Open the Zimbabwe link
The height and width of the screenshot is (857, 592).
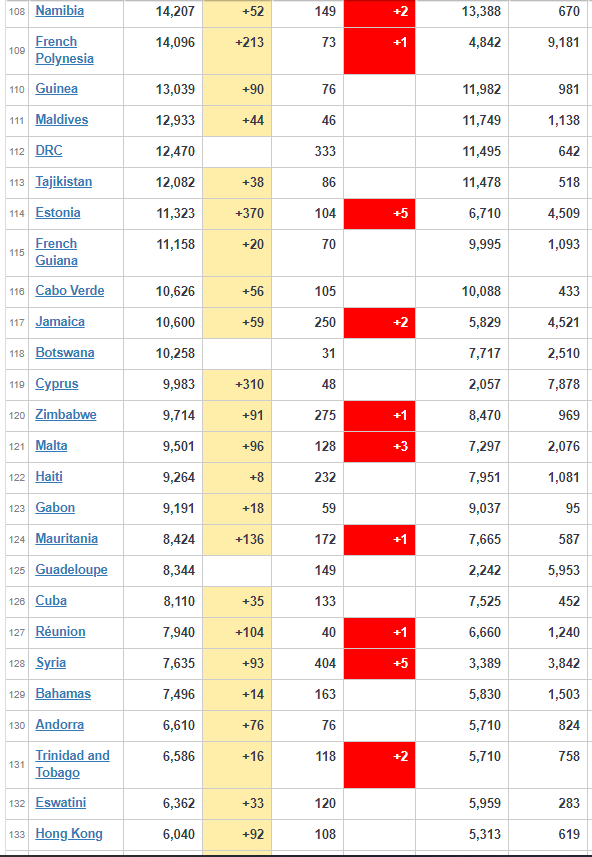(x=66, y=415)
